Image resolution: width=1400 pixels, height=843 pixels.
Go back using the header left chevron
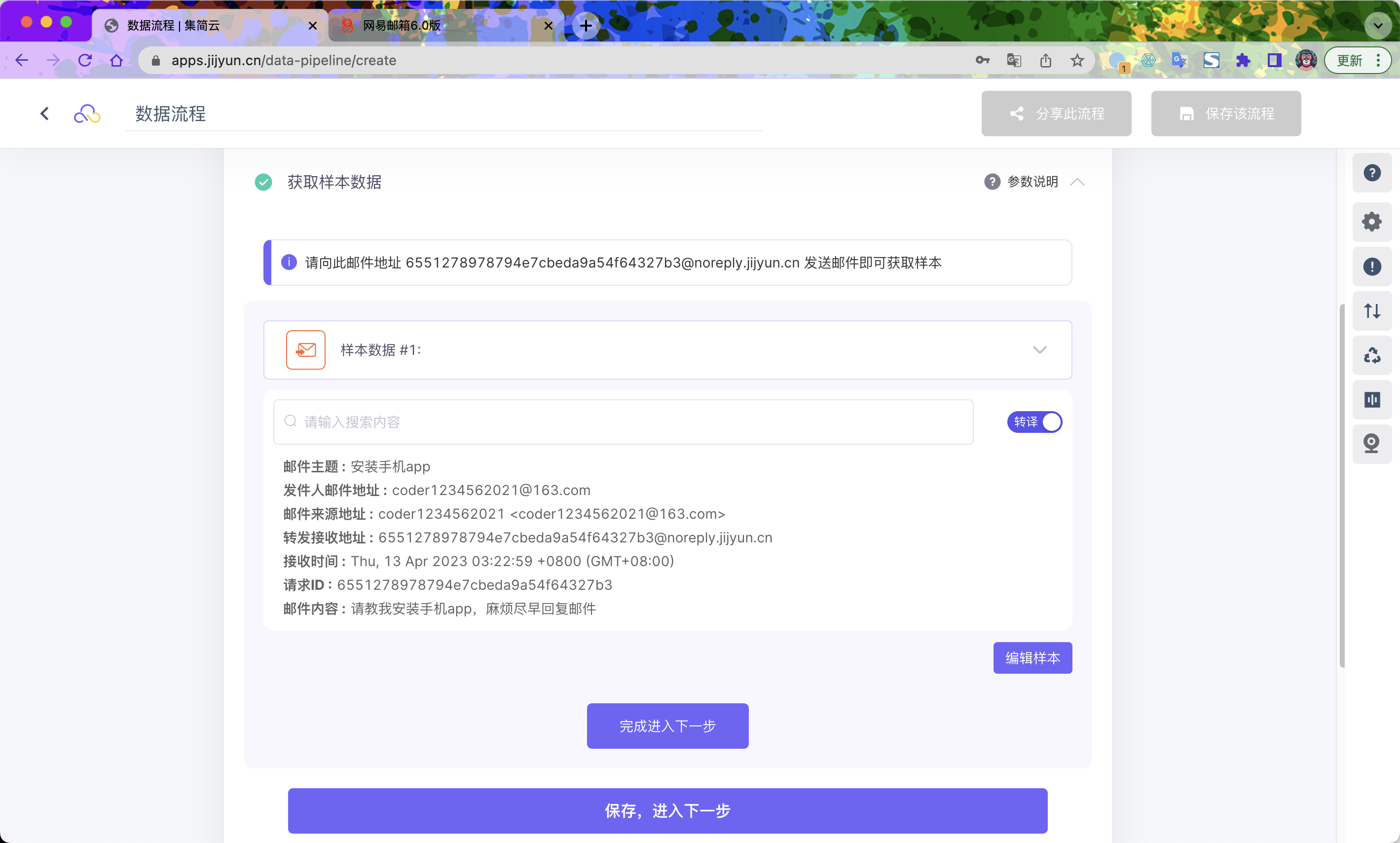[x=45, y=114]
